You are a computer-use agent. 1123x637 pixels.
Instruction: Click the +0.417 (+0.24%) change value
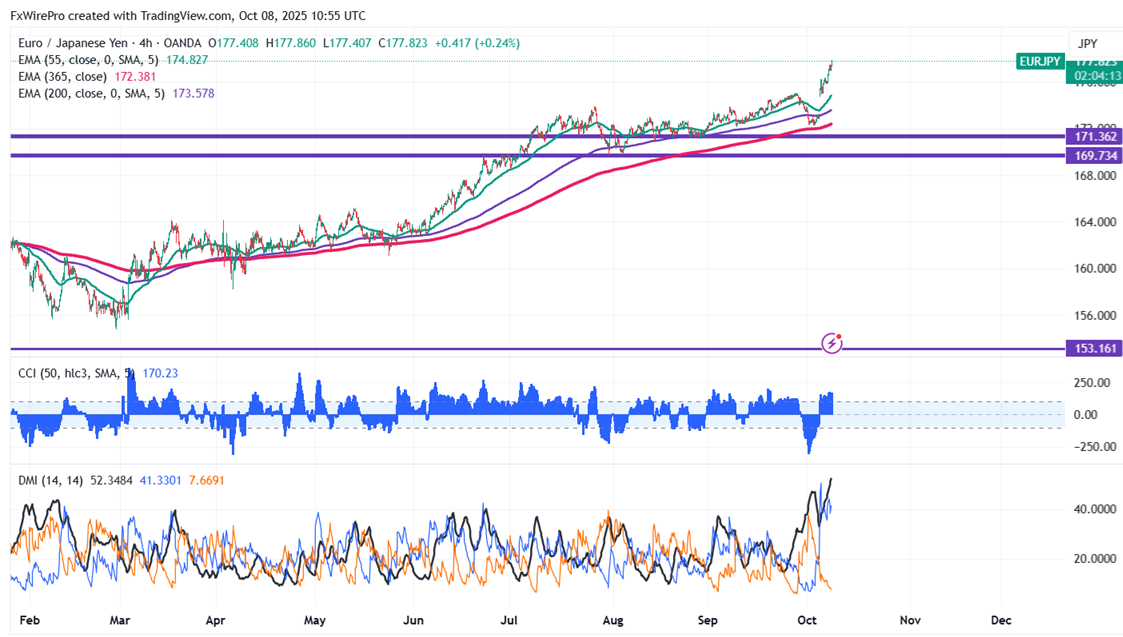[477, 43]
